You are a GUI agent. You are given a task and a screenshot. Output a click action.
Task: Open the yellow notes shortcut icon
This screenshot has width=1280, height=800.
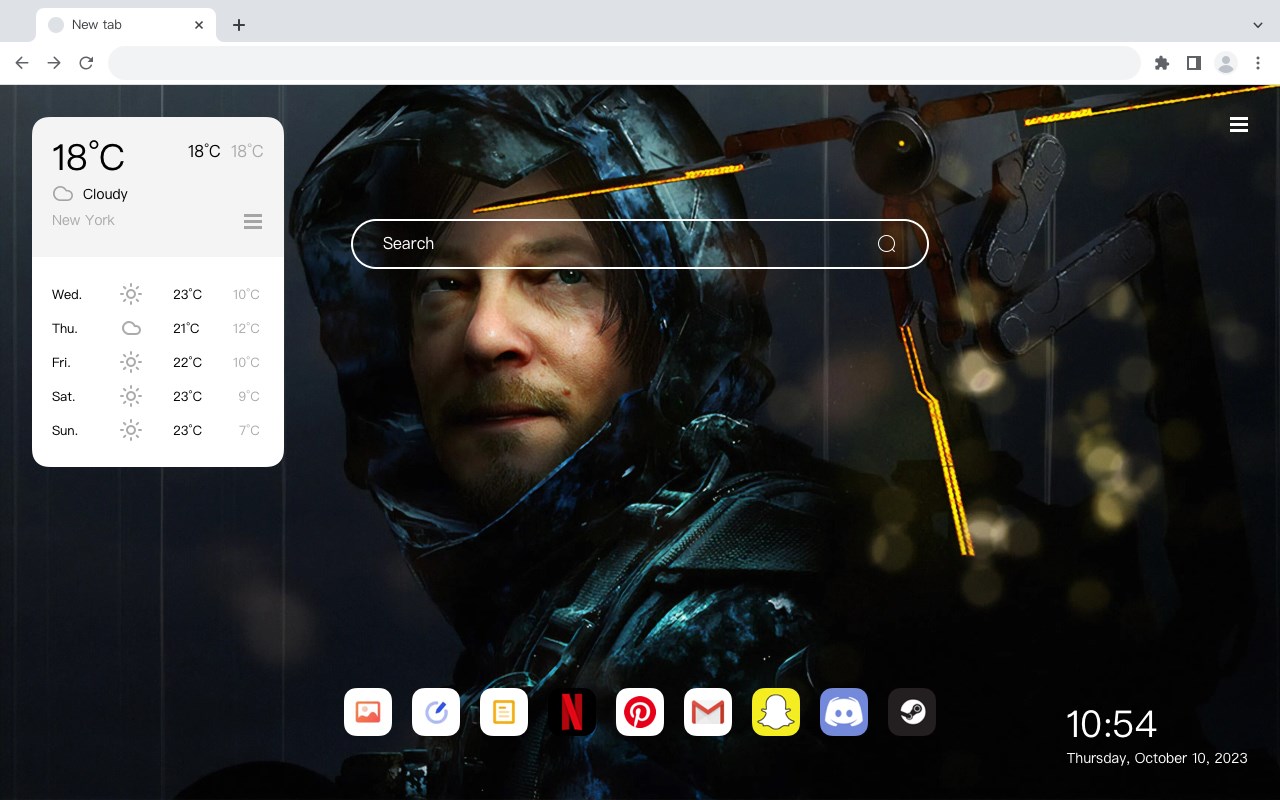point(504,712)
